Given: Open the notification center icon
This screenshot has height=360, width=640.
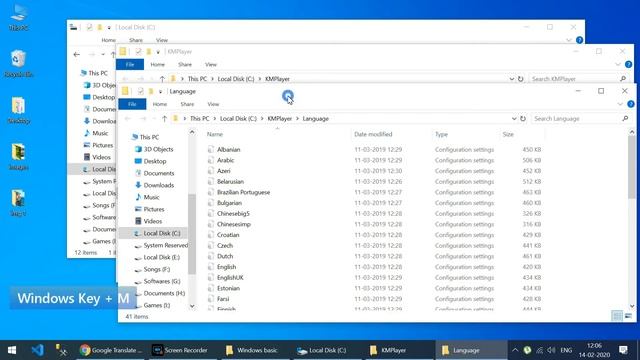Looking at the screenshot, I should [623, 350].
